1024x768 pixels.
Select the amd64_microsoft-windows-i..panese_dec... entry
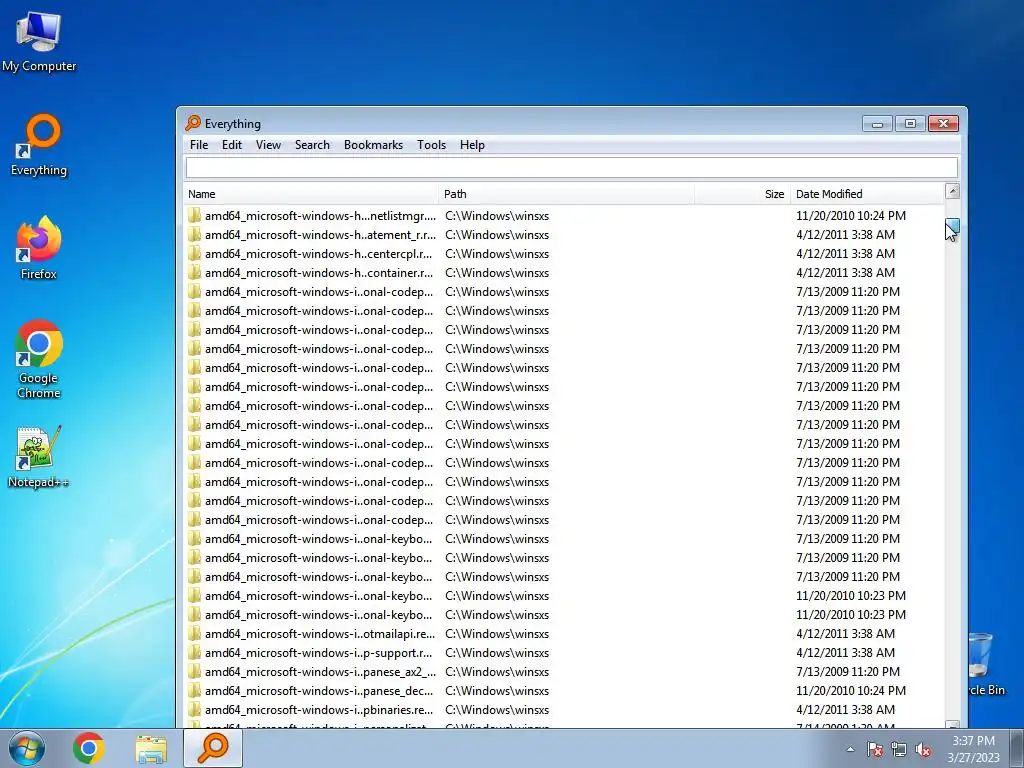click(x=319, y=690)
